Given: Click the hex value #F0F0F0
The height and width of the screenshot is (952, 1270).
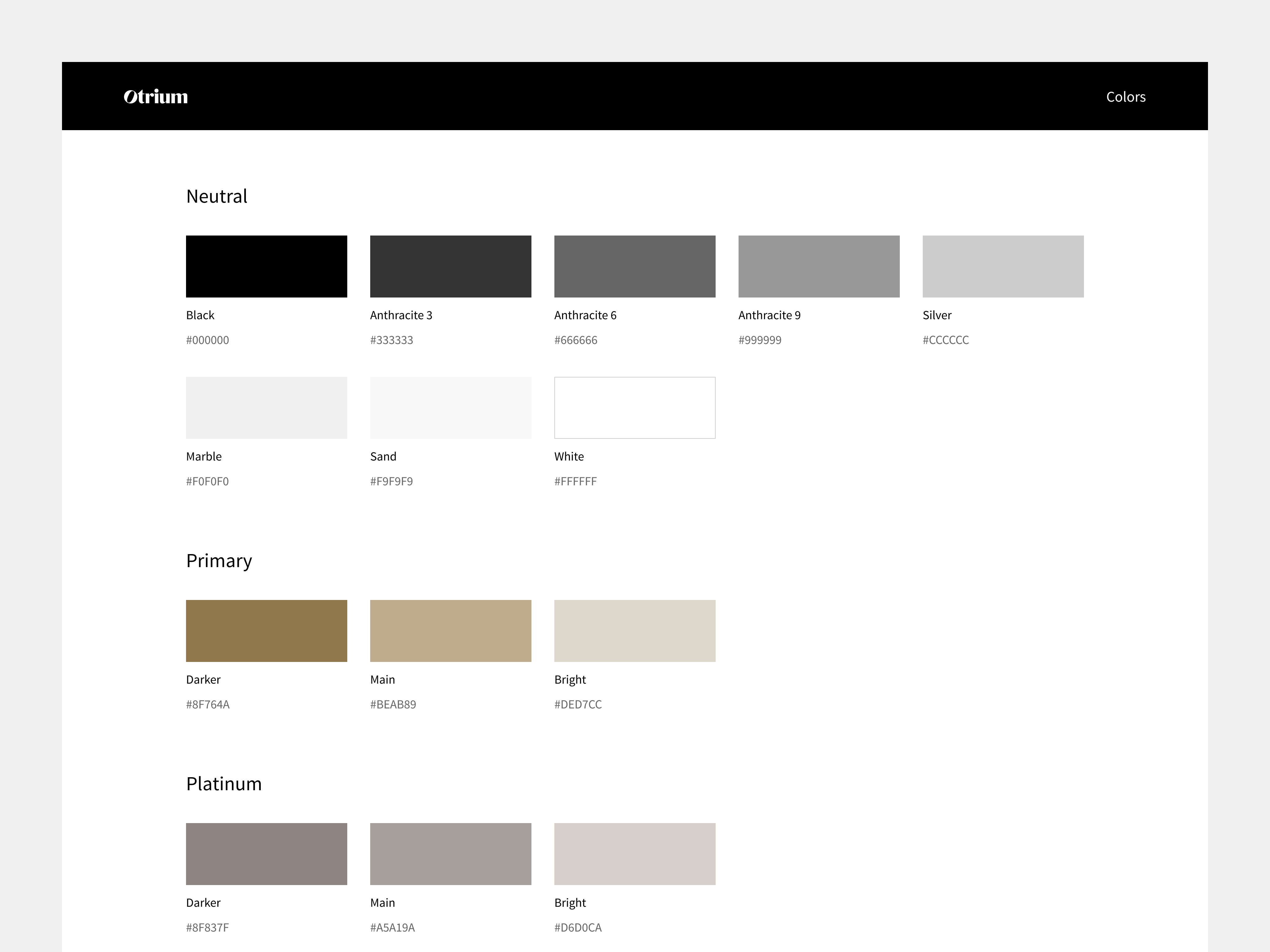Looking at the screenshot, I should click(207, 481).
